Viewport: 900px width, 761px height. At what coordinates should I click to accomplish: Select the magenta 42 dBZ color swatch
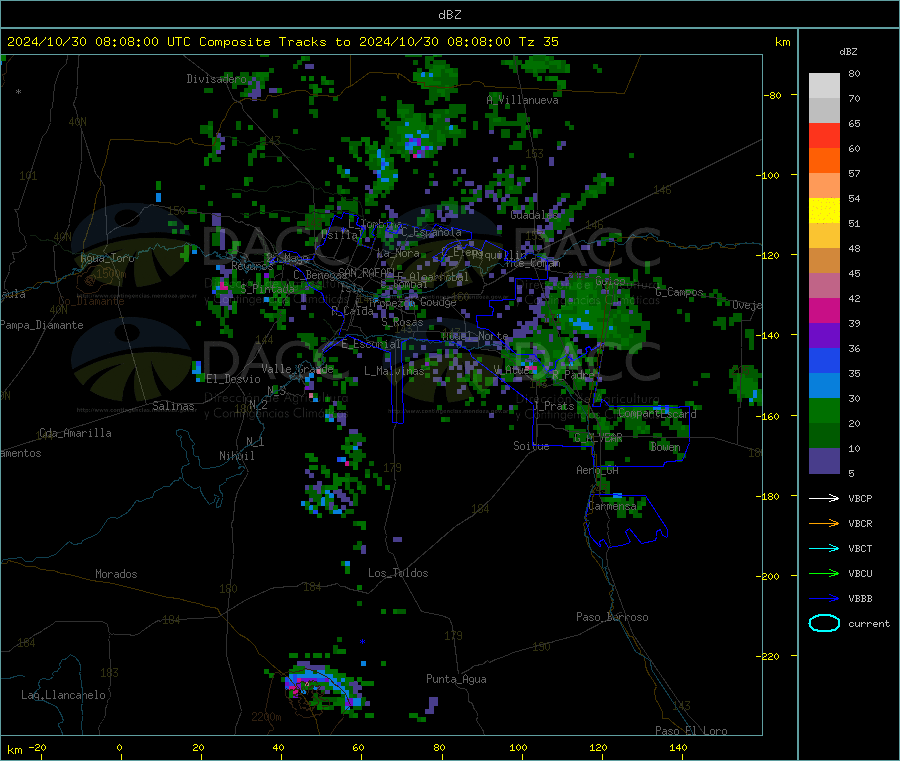pyautogui.click(x=824, y=310)
